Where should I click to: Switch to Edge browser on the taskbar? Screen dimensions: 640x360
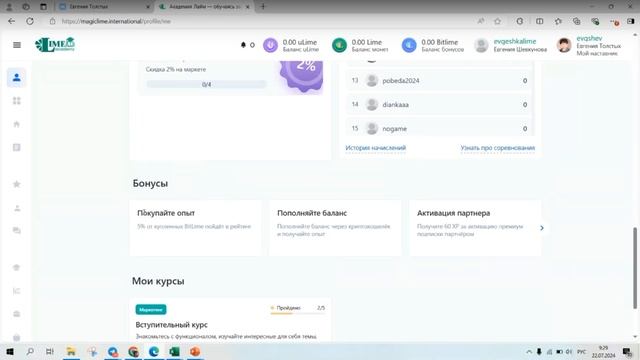[154, 351]
